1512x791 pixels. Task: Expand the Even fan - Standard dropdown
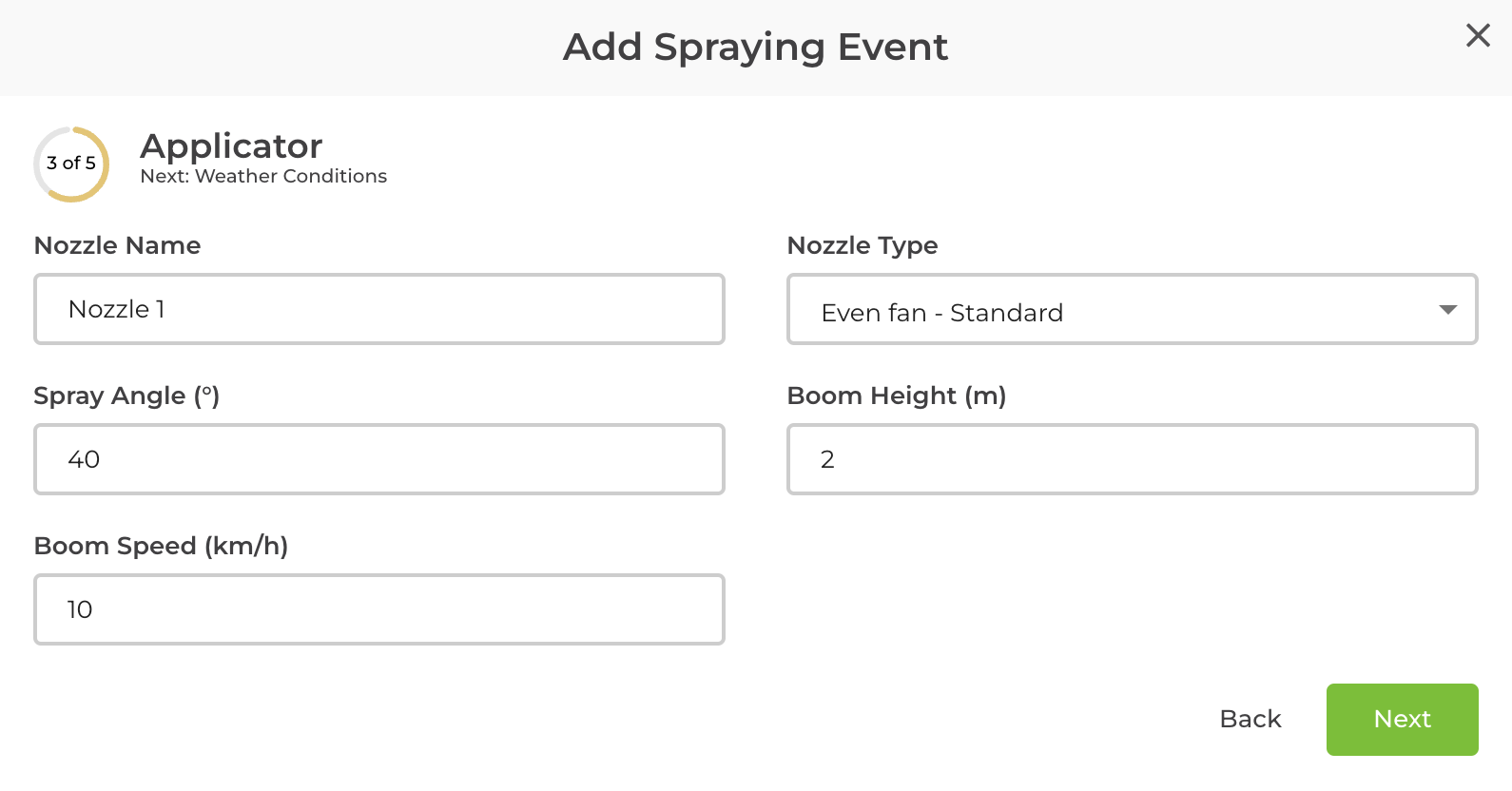(1132, 309)
